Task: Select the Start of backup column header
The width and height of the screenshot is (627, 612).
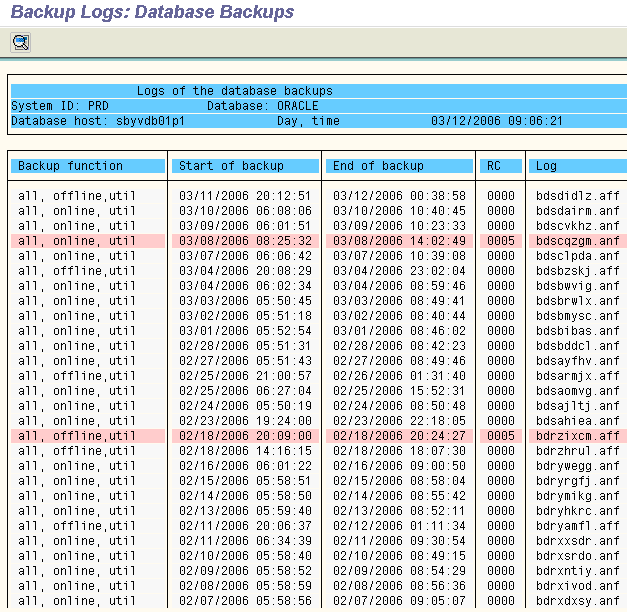Action: click(245, 166)
